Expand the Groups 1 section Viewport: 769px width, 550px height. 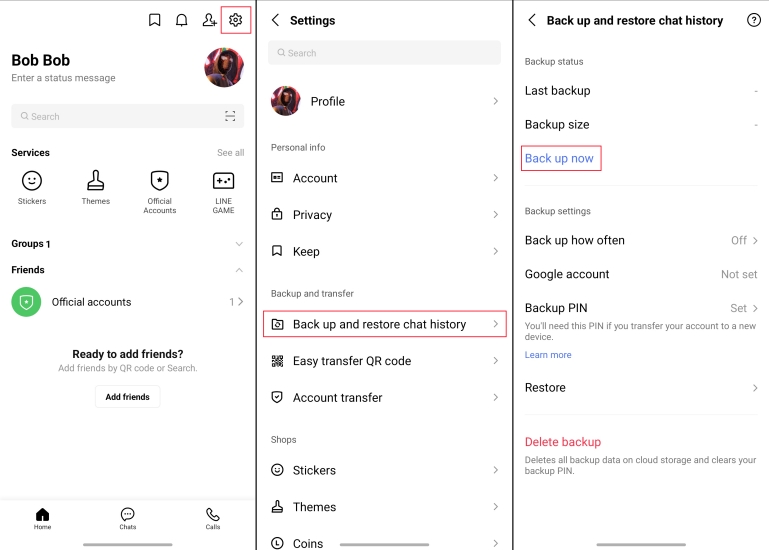[x=238, y=244]
